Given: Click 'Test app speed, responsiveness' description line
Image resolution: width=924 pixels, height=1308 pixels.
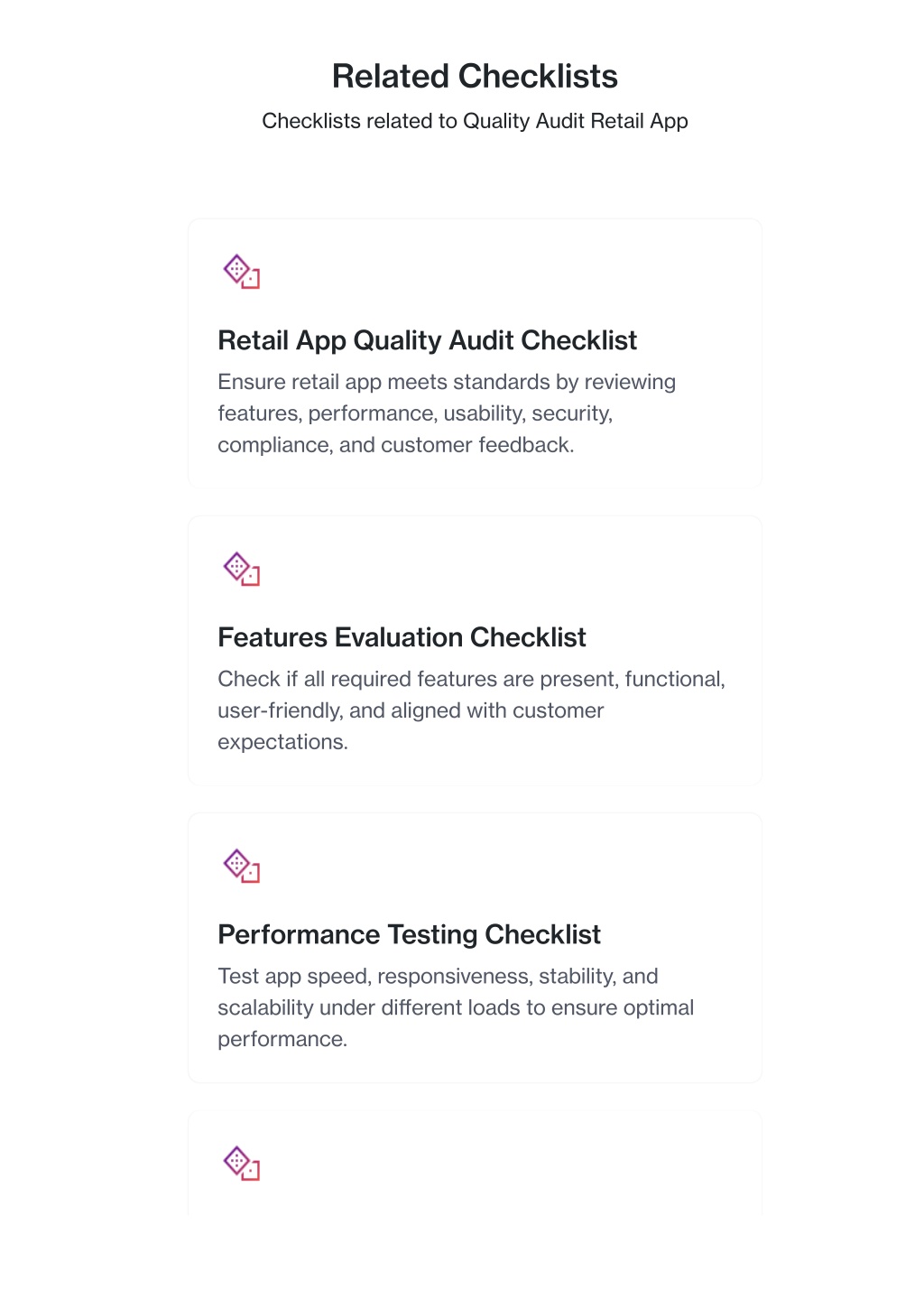Looking at the screenshot, I should click(438, 976).
